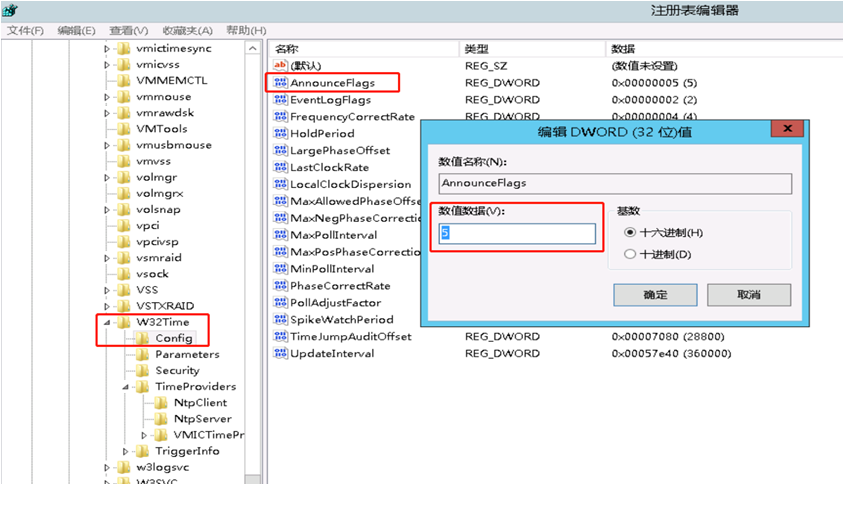
Task: Expand the vmicvss tree node
Action: coord(106,65)
